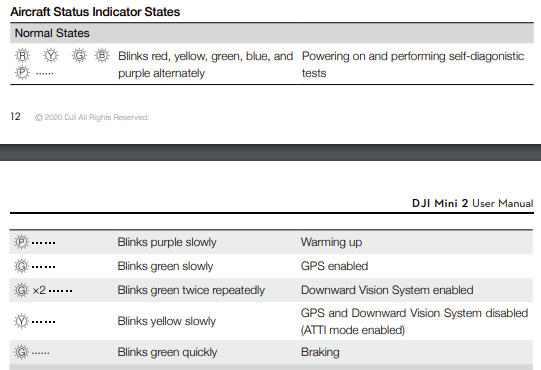Click the Braking description text
The height and width of the screenshot is (370, 541).
click(320, 352)
